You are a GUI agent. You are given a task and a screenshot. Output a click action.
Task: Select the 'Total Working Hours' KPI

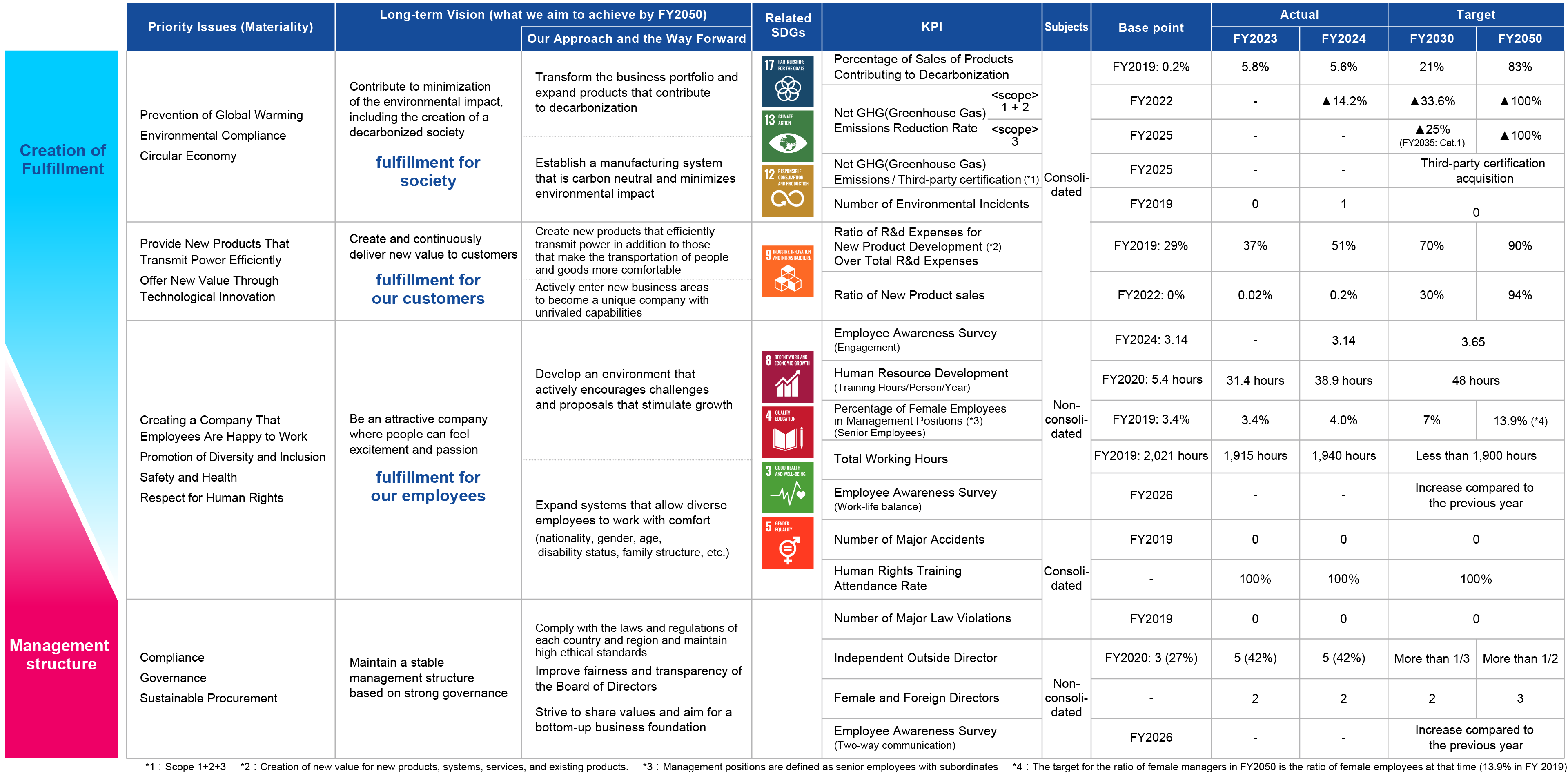point(891,459)
